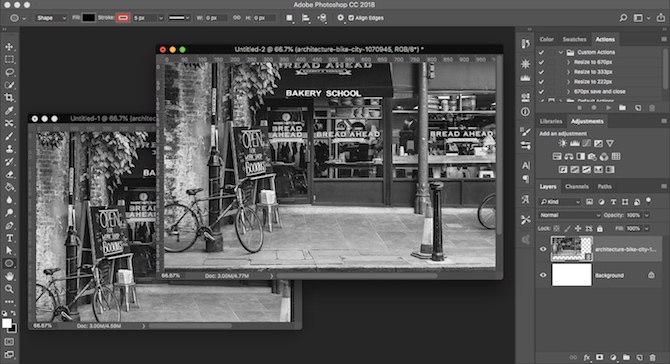Open the Normal blend mode dropdown
Screen dimensions: 670x364
(x=570, y=215)
